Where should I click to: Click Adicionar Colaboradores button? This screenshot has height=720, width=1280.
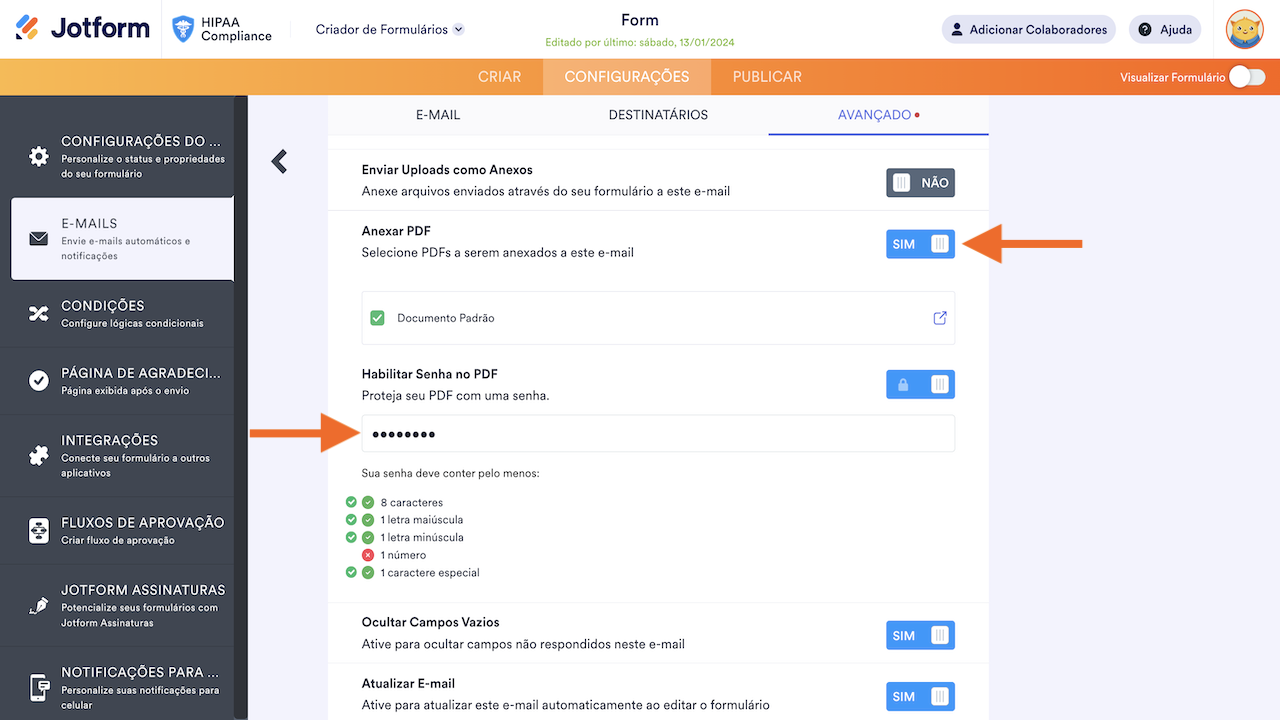1029,29
